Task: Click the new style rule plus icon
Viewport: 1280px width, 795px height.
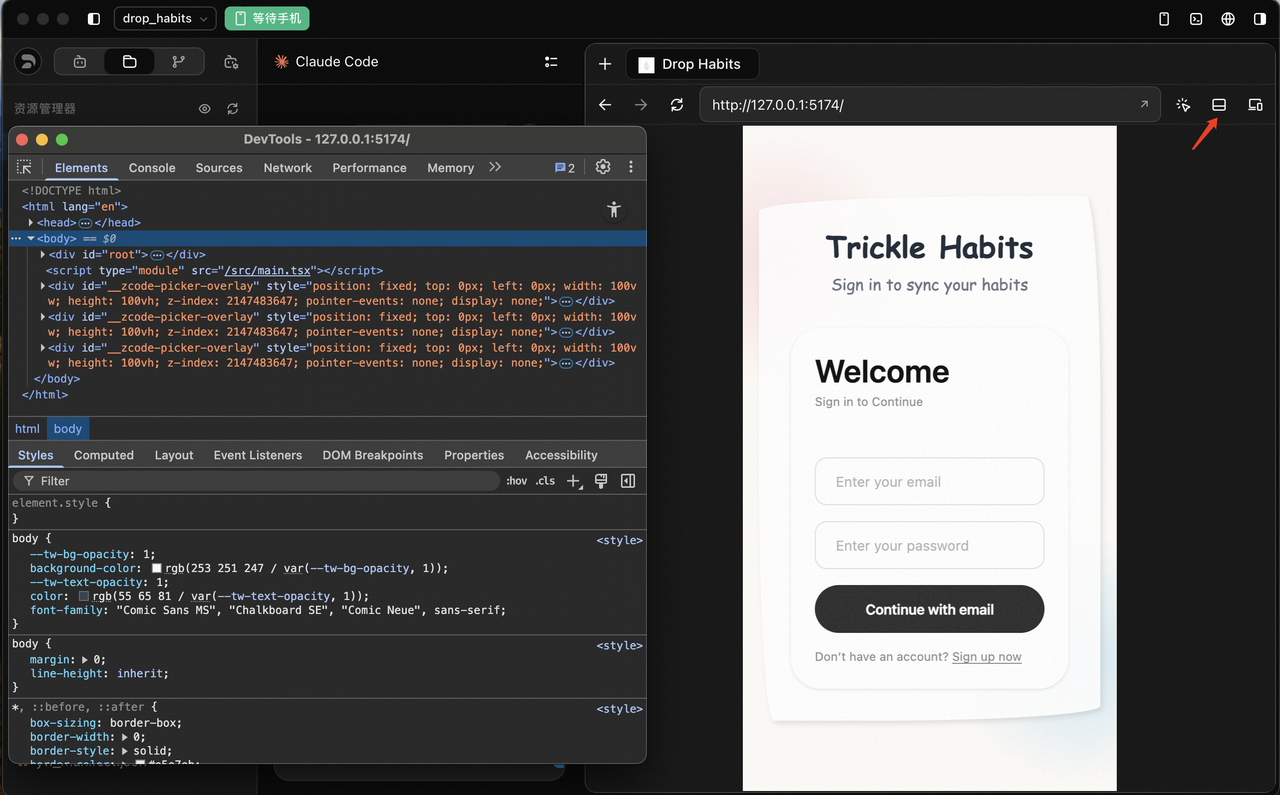Action: tap(574, 481)
